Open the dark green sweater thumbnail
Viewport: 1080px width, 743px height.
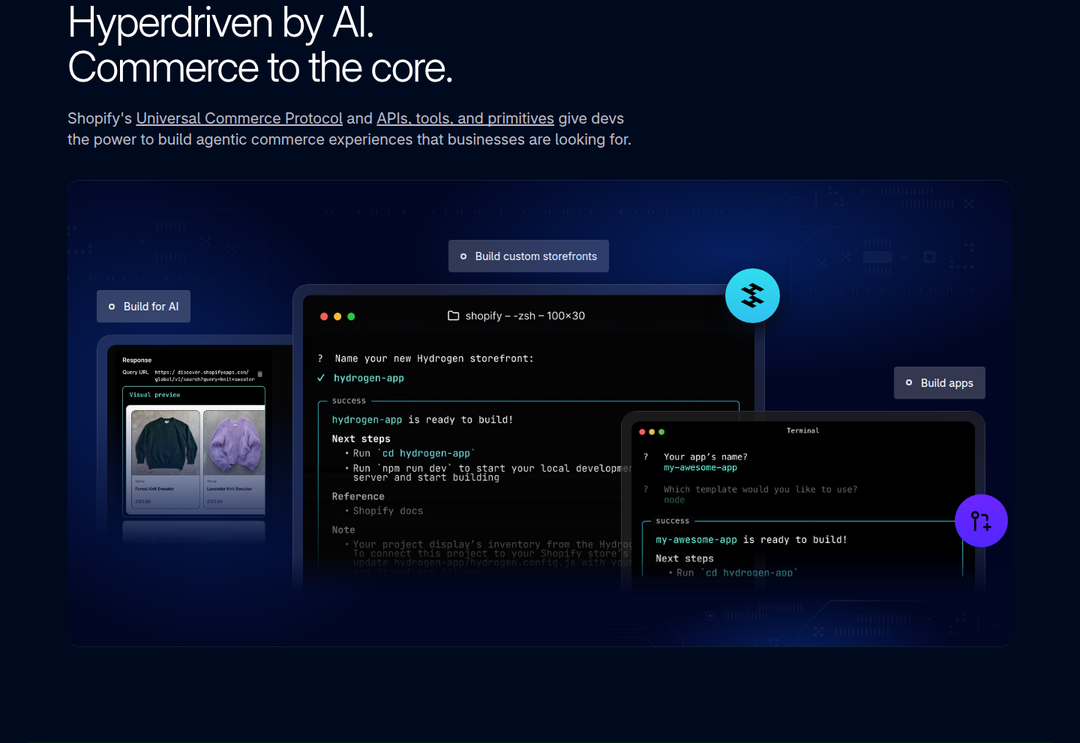point(165,443)
